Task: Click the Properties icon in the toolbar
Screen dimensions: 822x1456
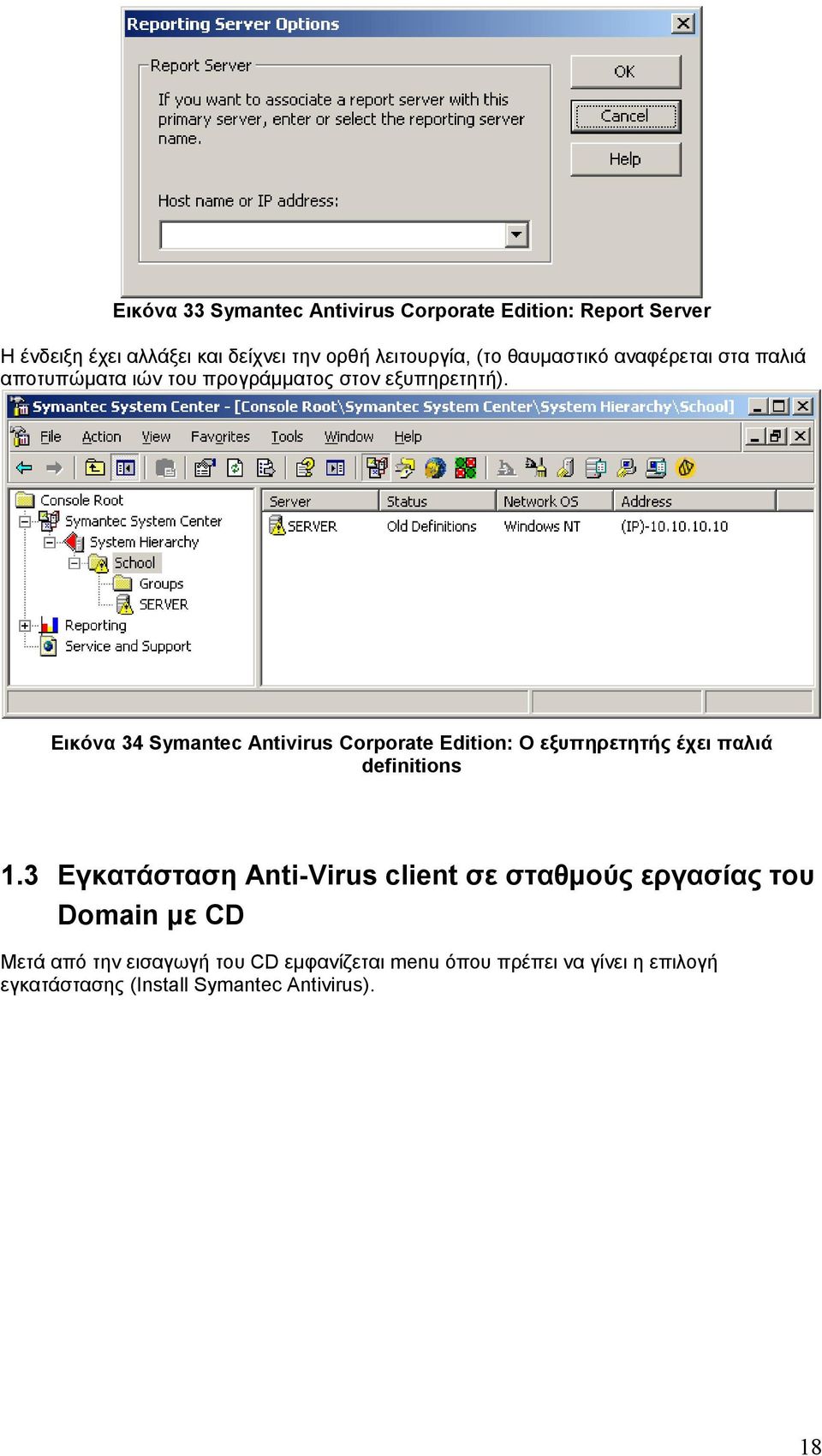Action: (204, 468)
